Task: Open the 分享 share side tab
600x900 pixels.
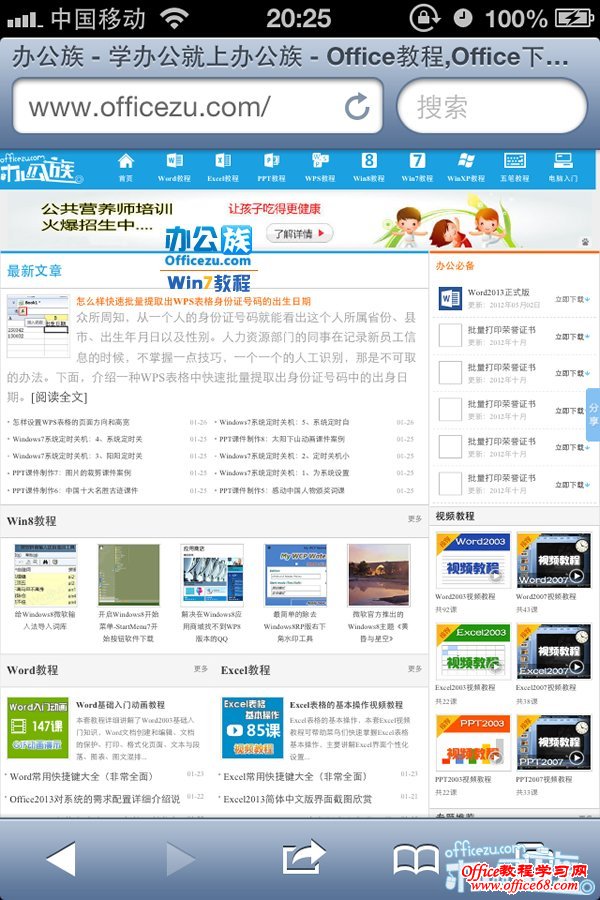Action: 593,414
